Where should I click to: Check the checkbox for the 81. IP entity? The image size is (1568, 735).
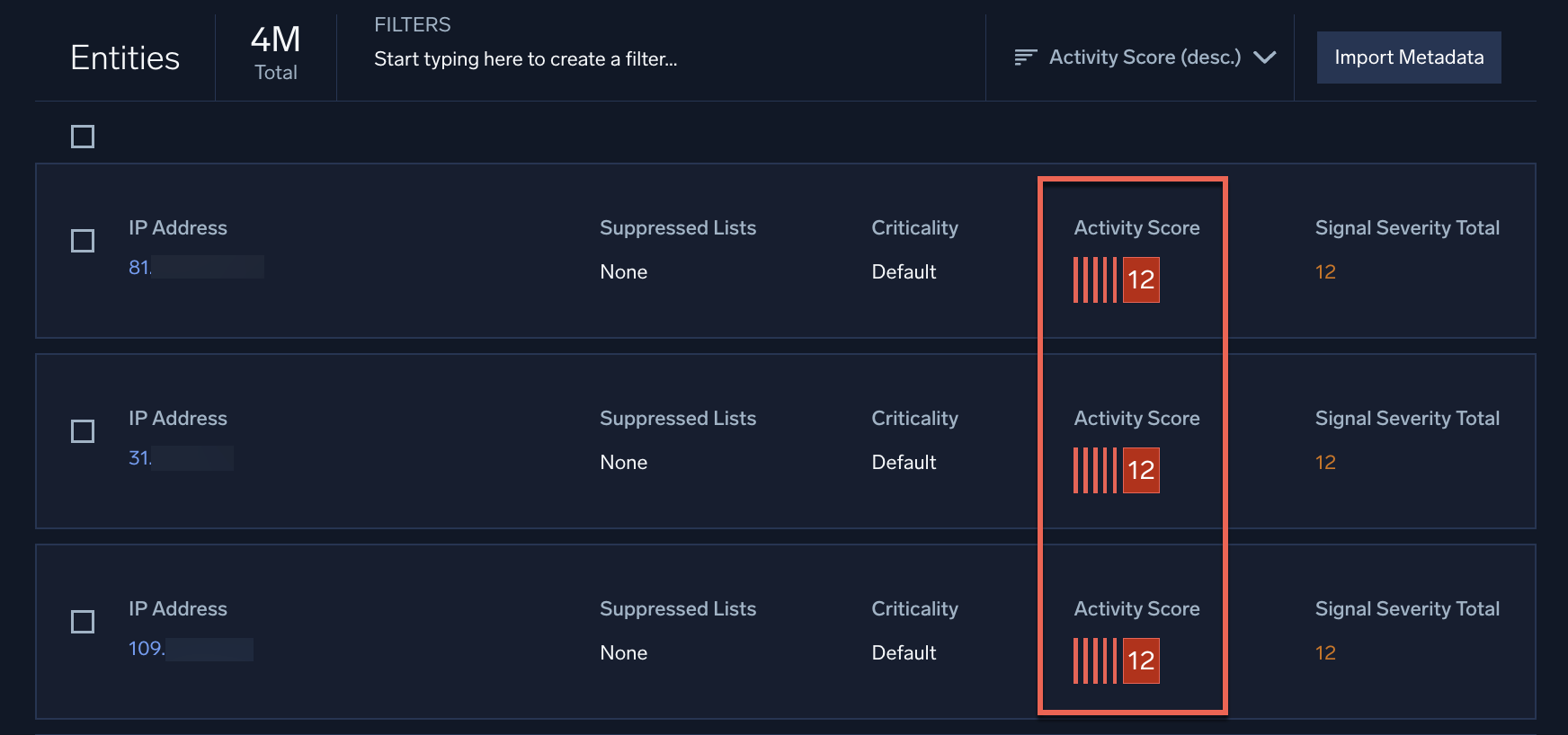coord(82,241)
